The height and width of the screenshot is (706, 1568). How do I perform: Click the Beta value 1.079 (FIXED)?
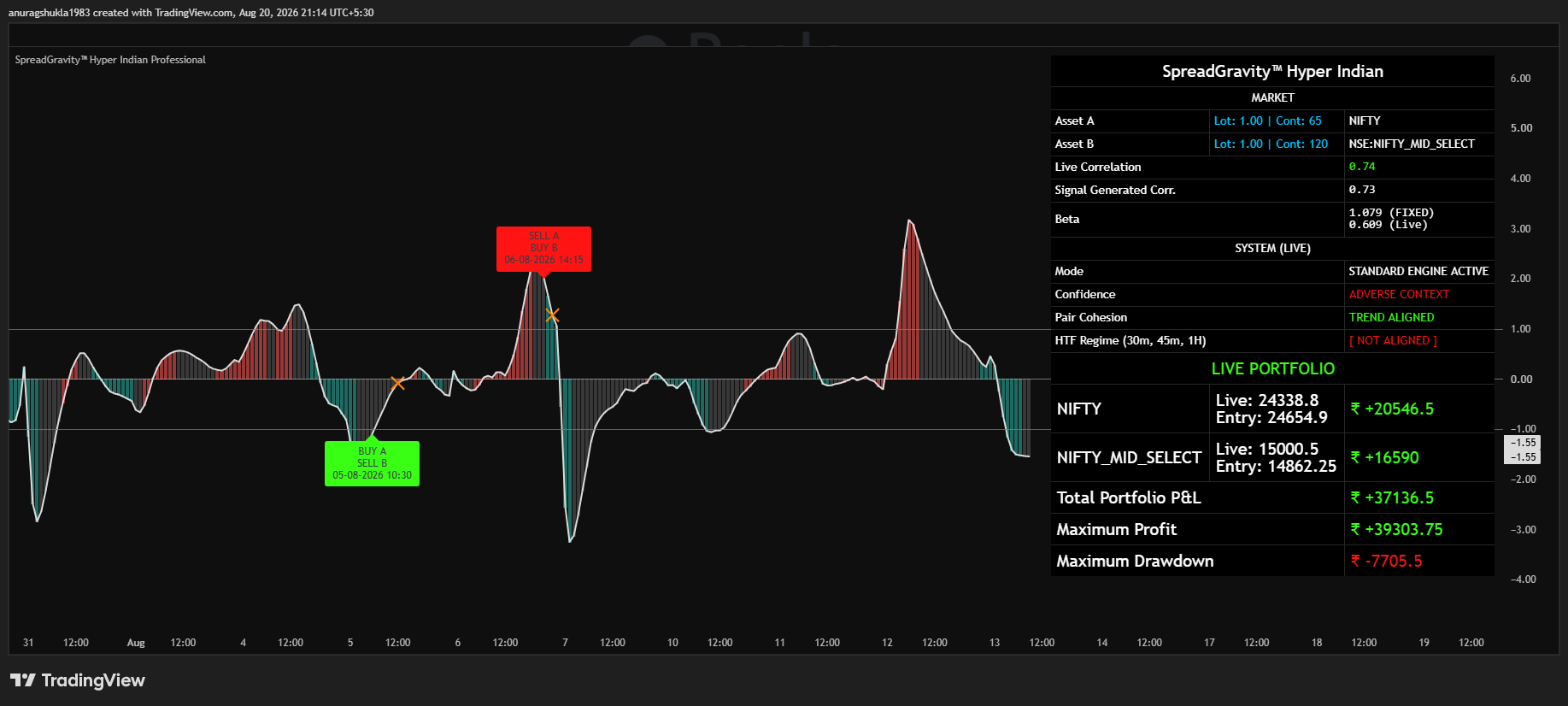pos(1391,213)
